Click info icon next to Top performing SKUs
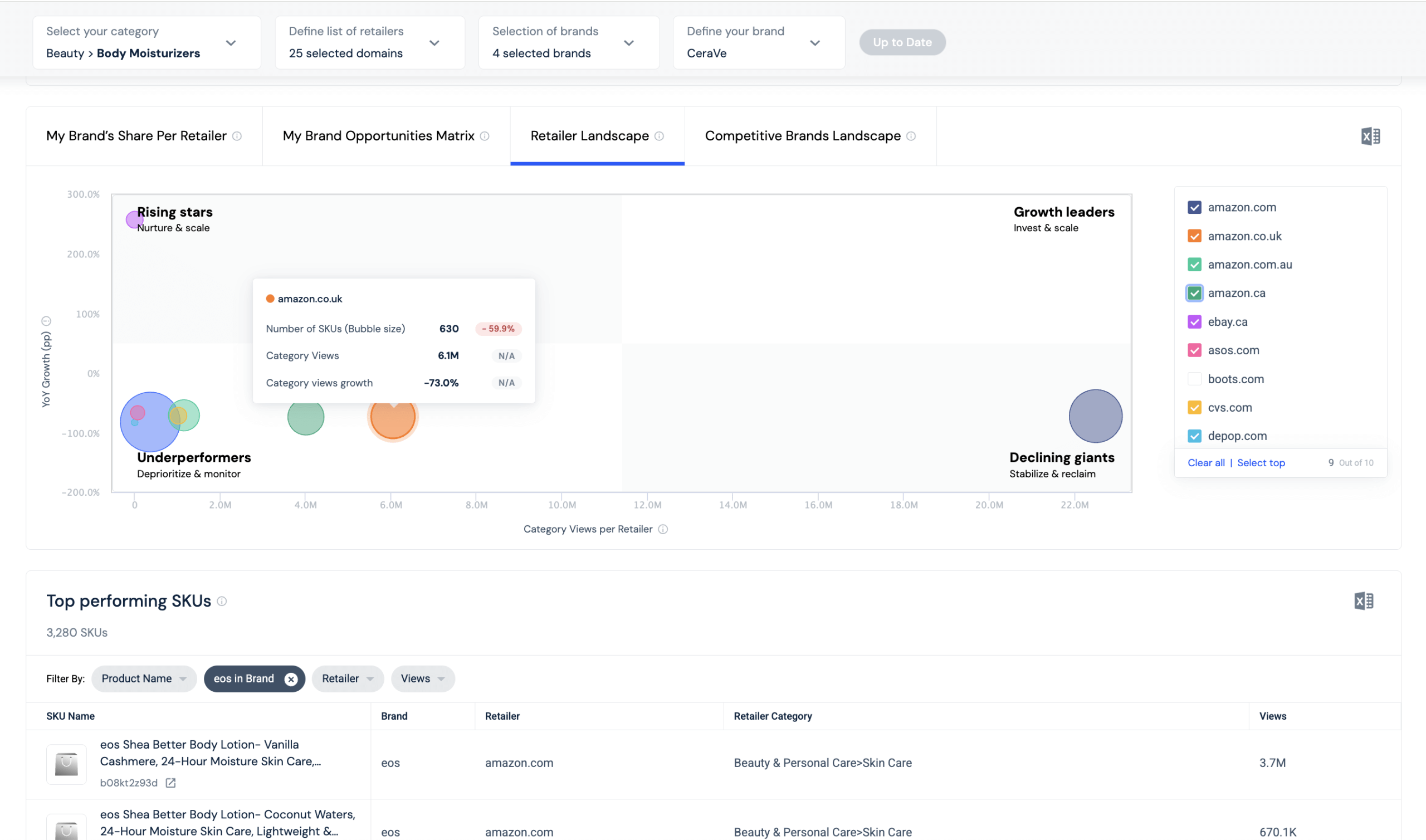The image size is (1426, 840). [222, 601]
